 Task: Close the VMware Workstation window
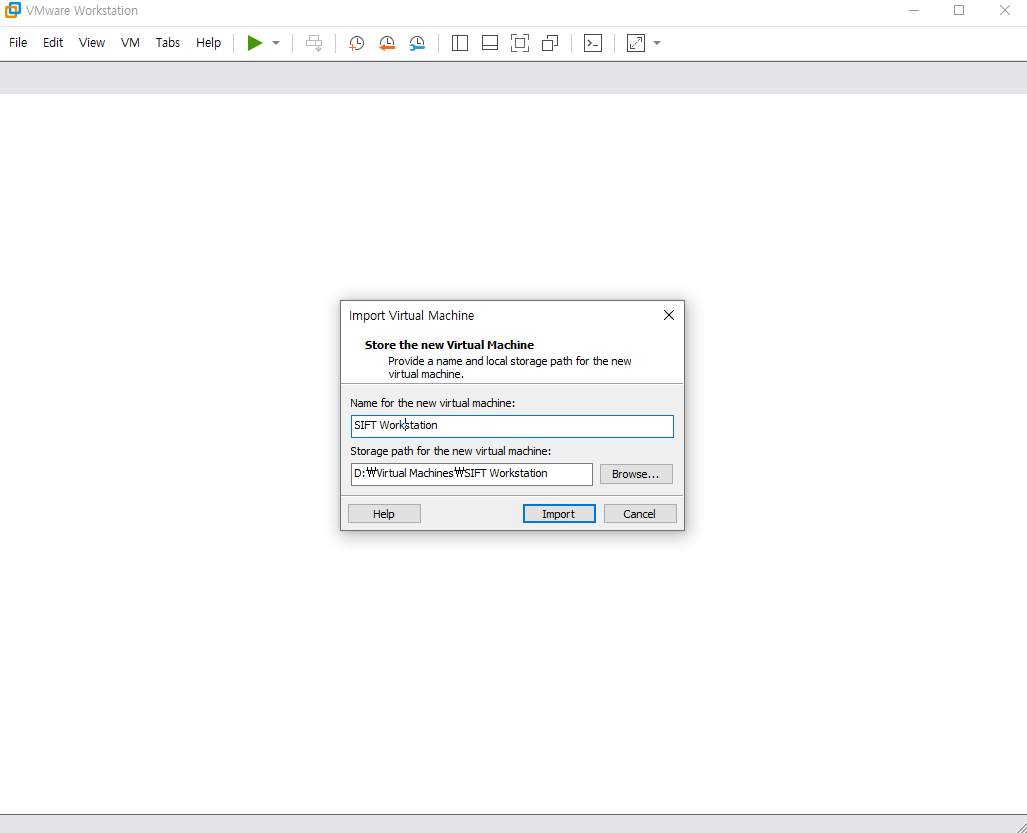pyautogui.click(x=1005, y=10)
